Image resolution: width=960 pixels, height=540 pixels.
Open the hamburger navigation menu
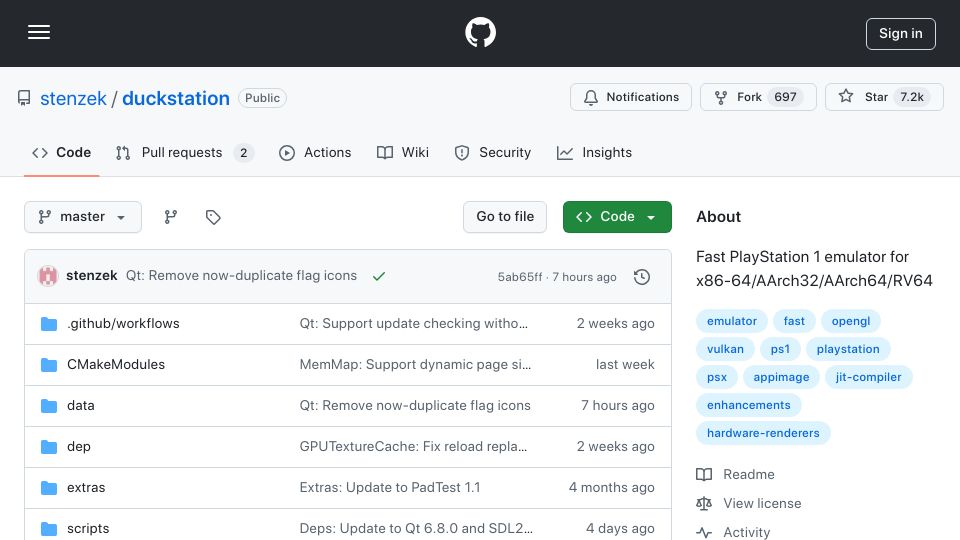39,32
